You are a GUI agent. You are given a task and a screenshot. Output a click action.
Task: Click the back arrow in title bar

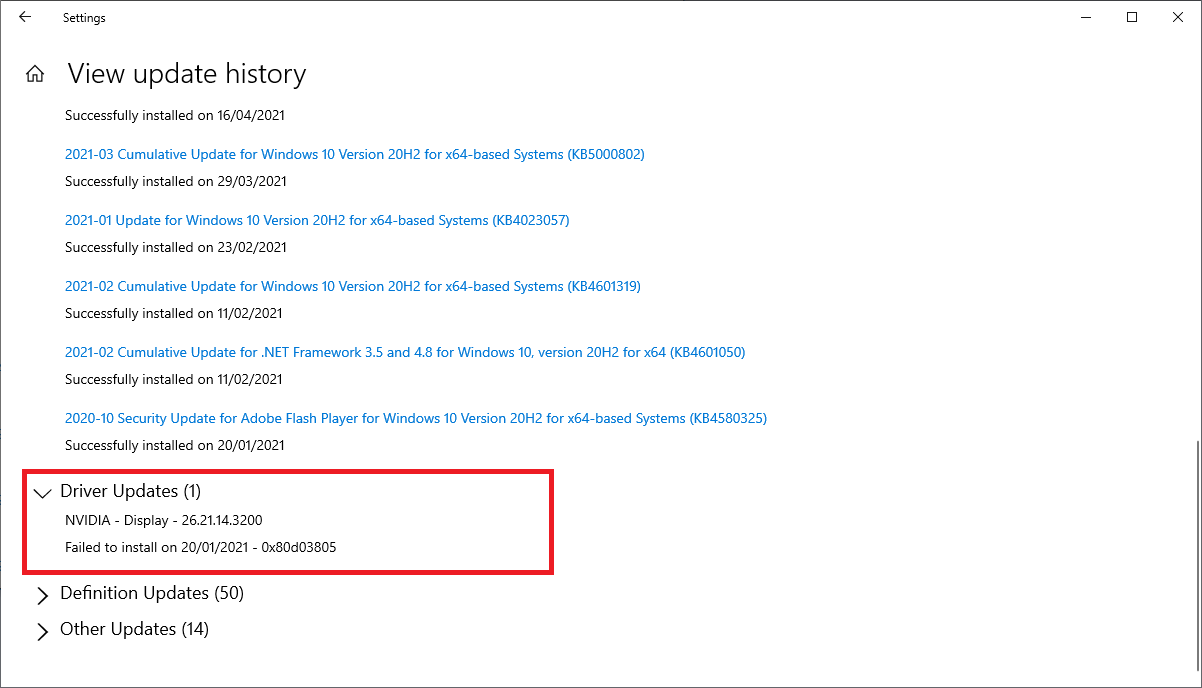[x=25, y=17]
